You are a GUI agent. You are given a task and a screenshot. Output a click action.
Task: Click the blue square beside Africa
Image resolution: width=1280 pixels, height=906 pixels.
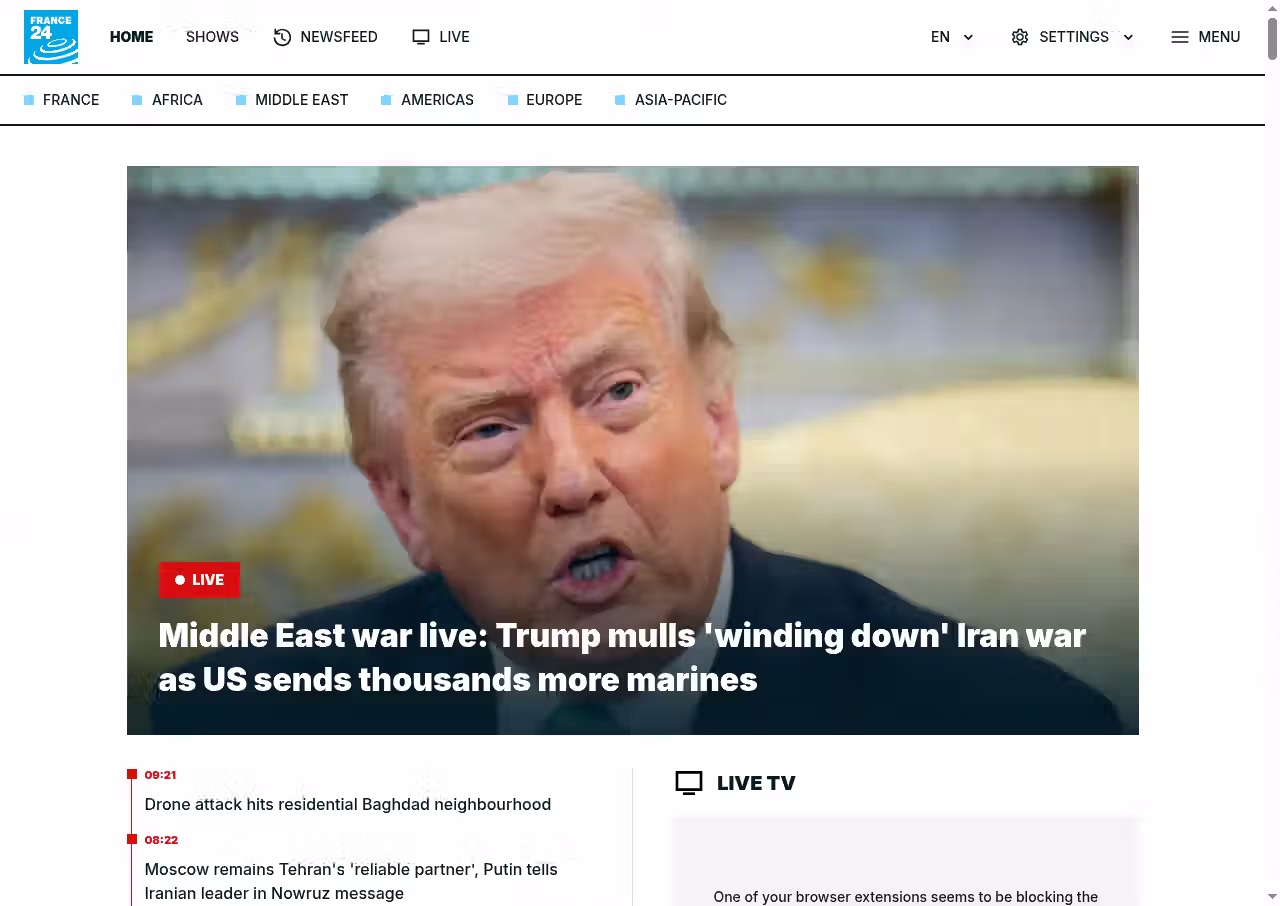point(137,100)
